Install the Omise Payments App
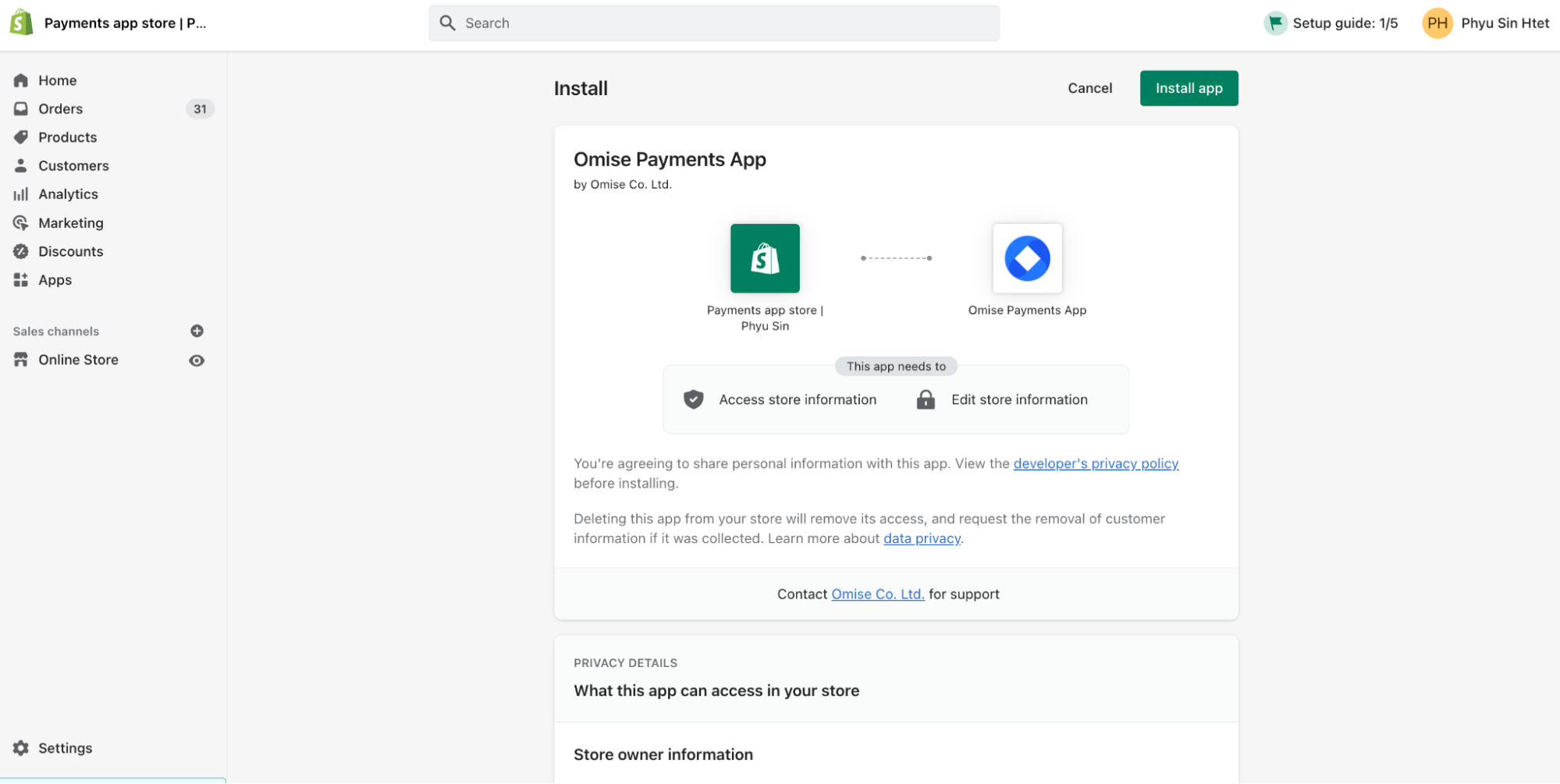 [x=1189, y=88]
